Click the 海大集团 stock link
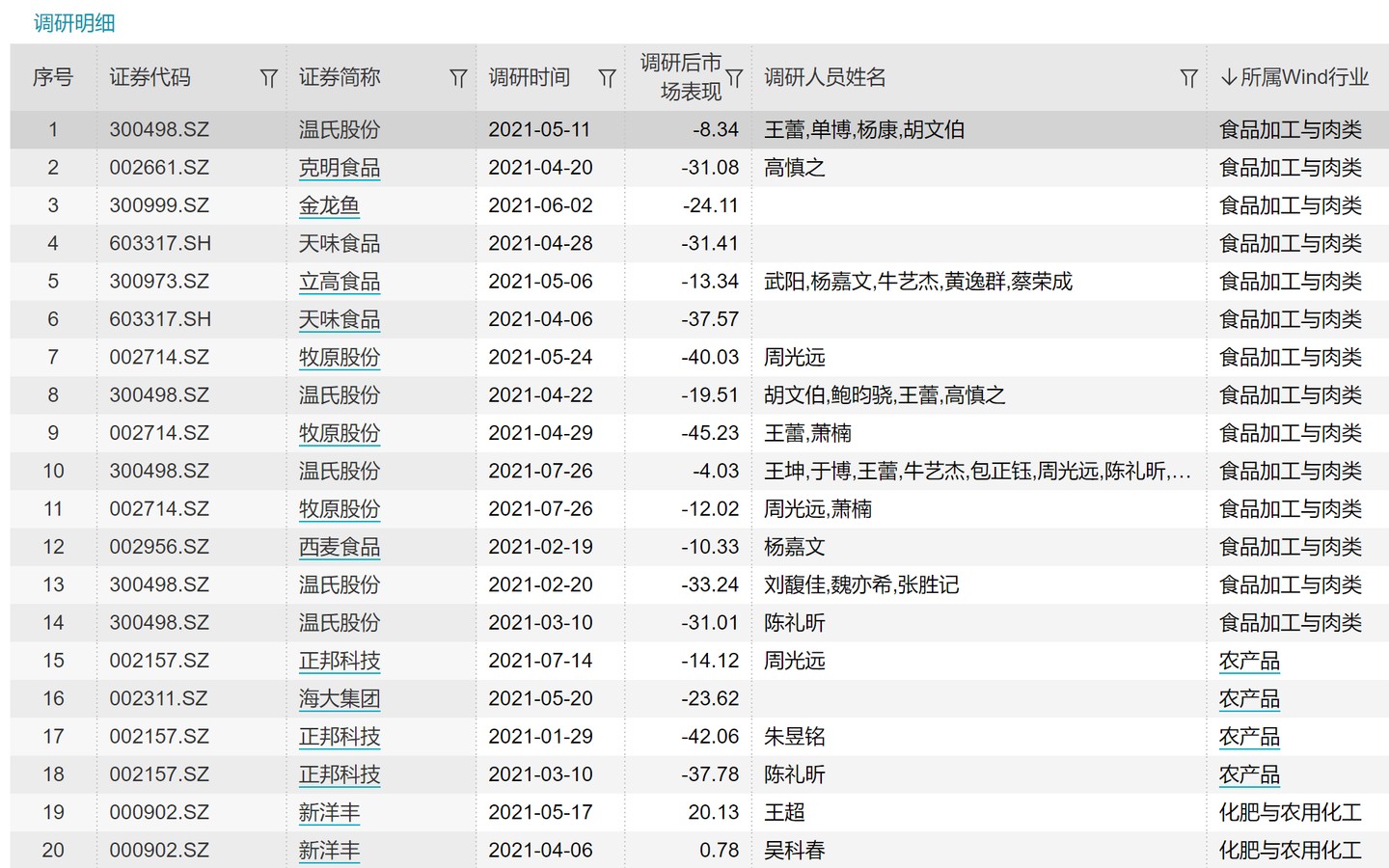 339,698
